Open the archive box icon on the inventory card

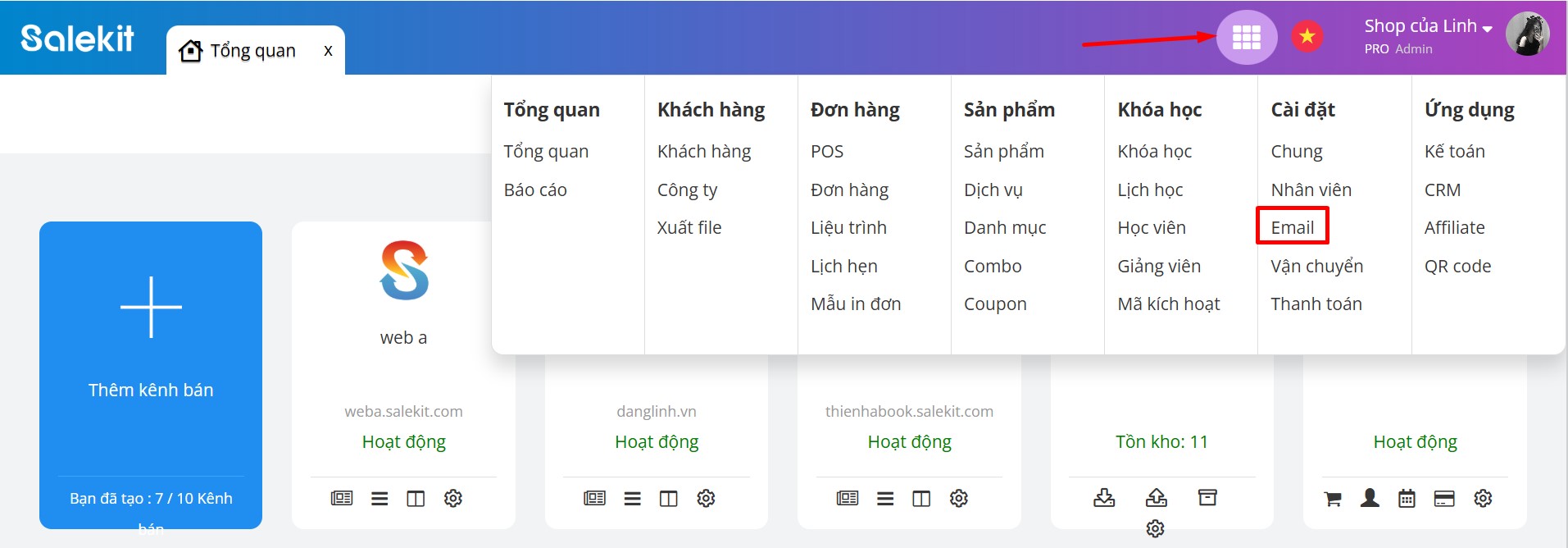pos(1207,497)
